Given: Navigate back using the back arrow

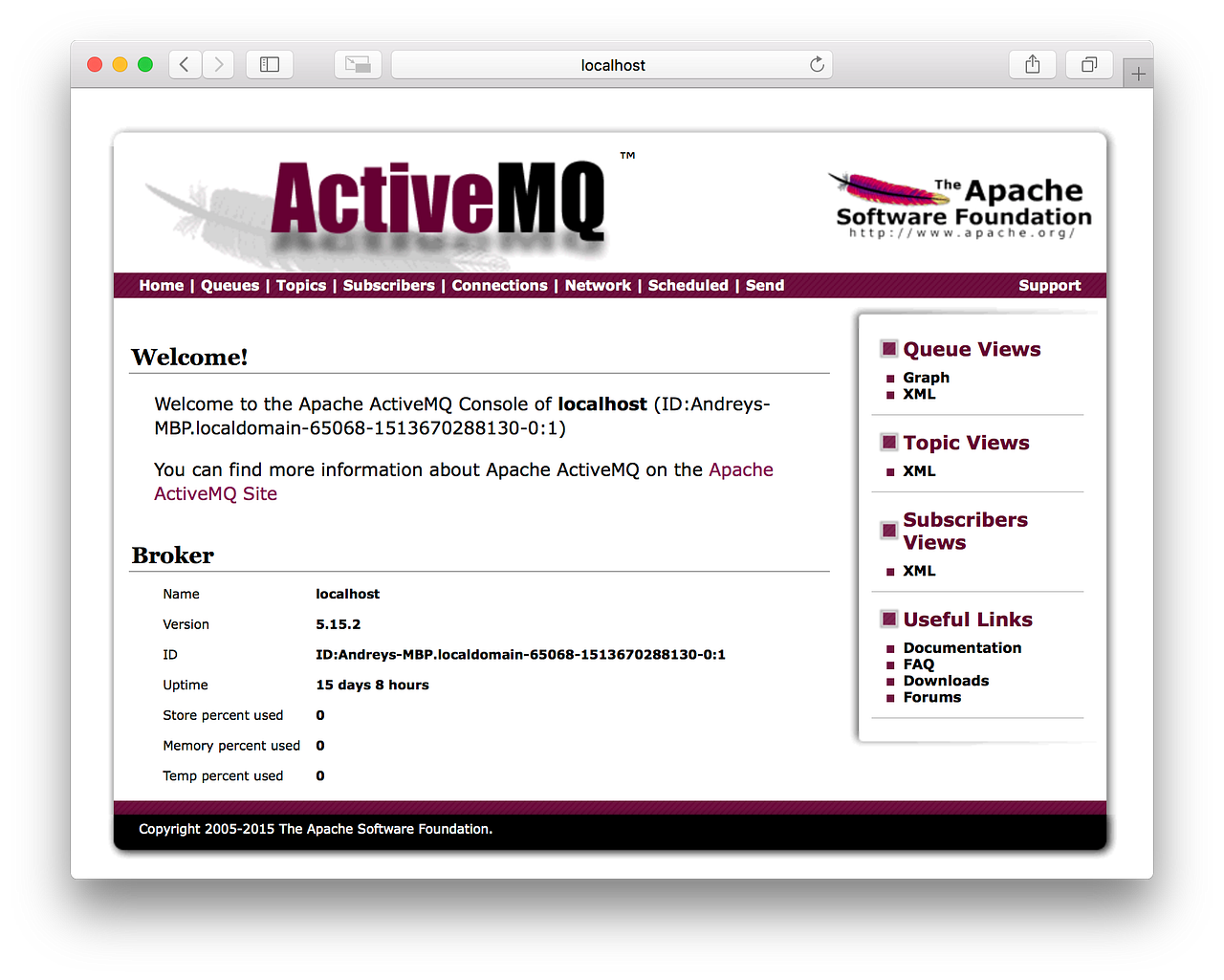Looking at the screenshot, I should coord(184,64).
